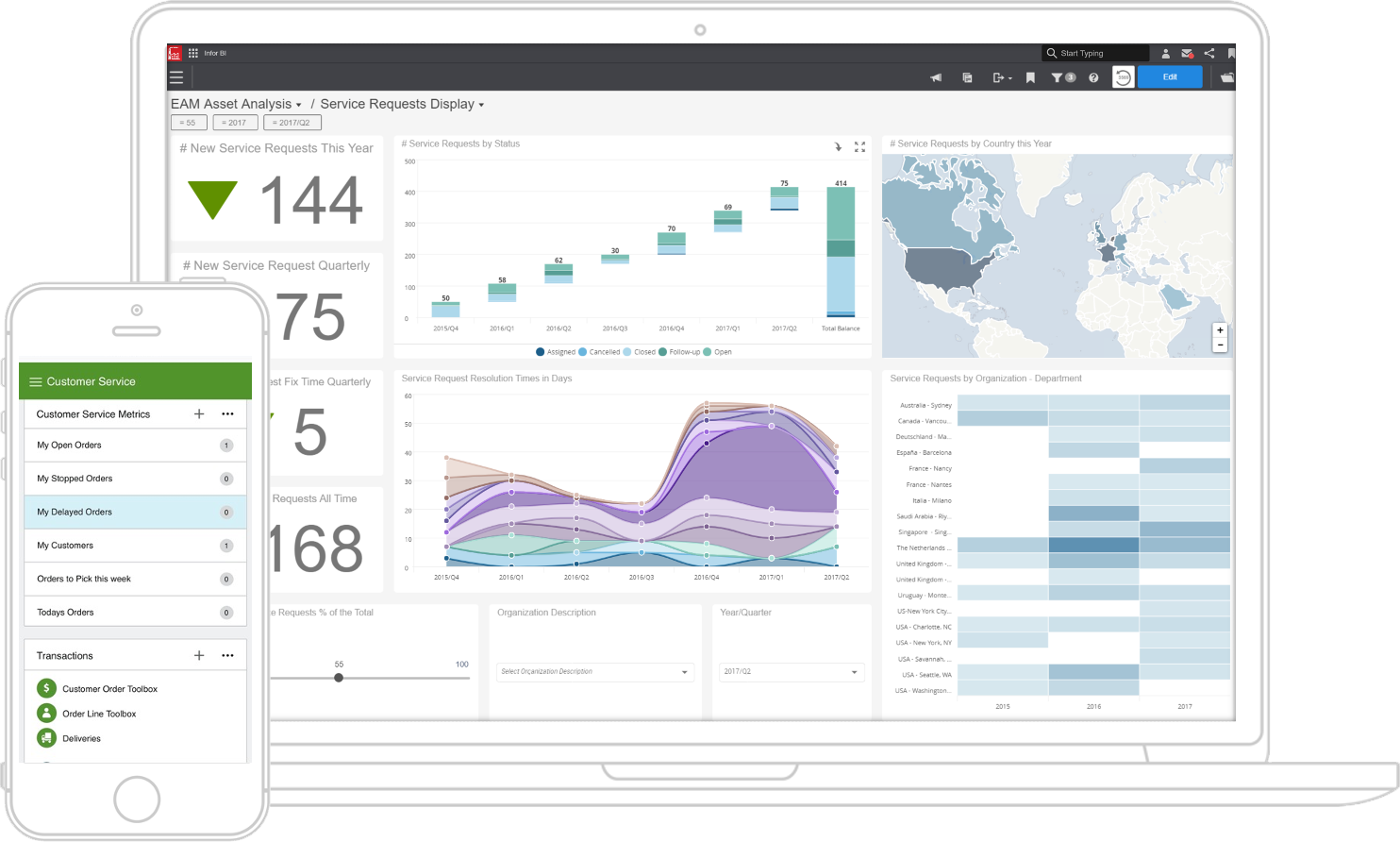Open the mail inbox icon
The width and height of the screenshot is (1400, 842).
(1187, 53)
